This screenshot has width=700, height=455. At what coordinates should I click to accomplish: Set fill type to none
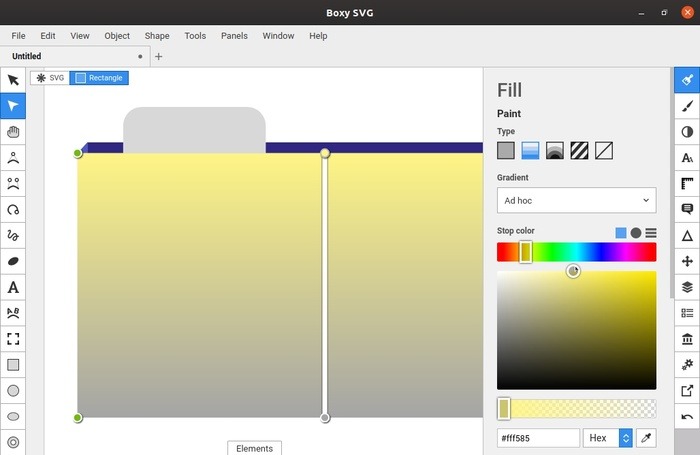tap(604, 150)
